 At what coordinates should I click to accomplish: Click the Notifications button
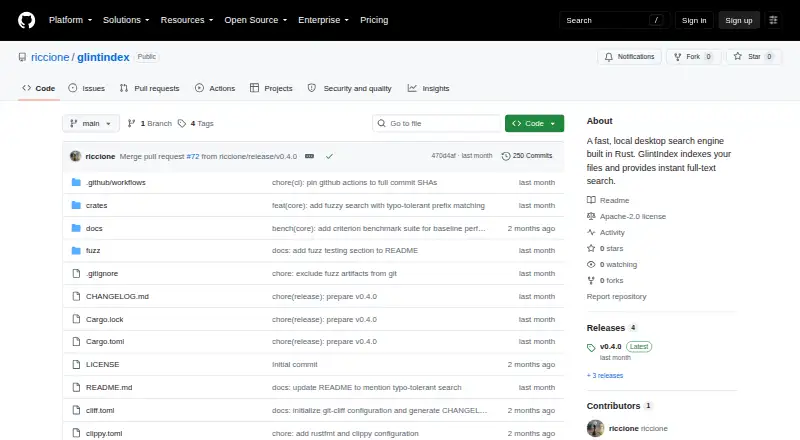[630, 57]
